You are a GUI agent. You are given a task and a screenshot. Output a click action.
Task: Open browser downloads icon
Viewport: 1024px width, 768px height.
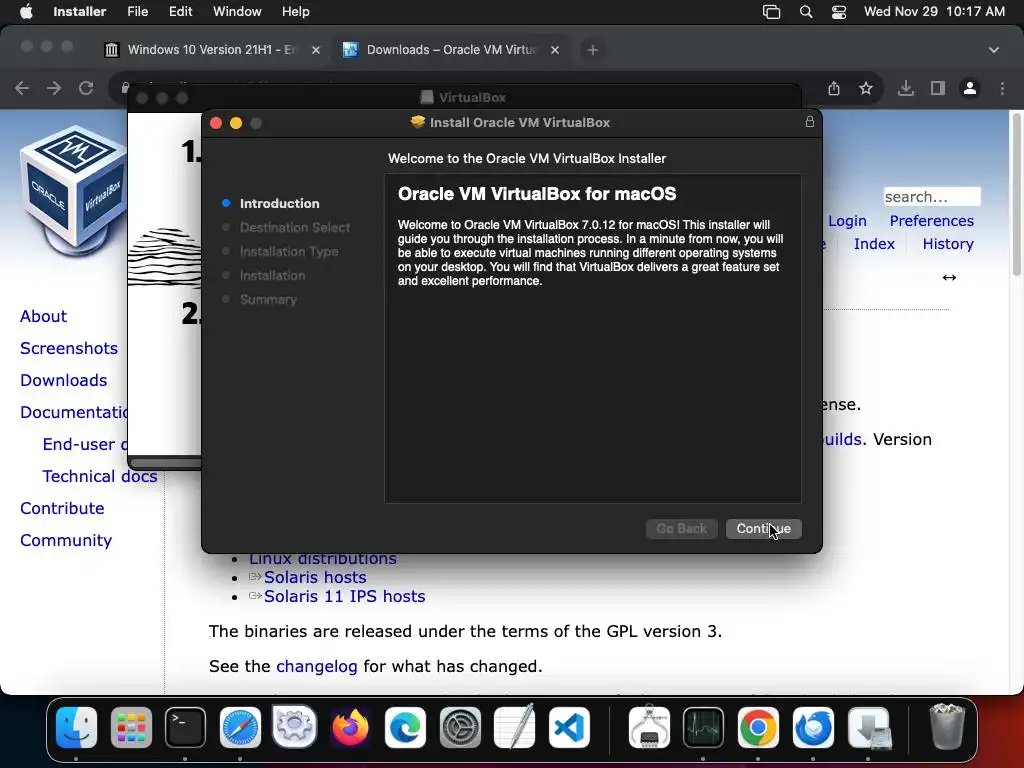(x=906, y=88)
